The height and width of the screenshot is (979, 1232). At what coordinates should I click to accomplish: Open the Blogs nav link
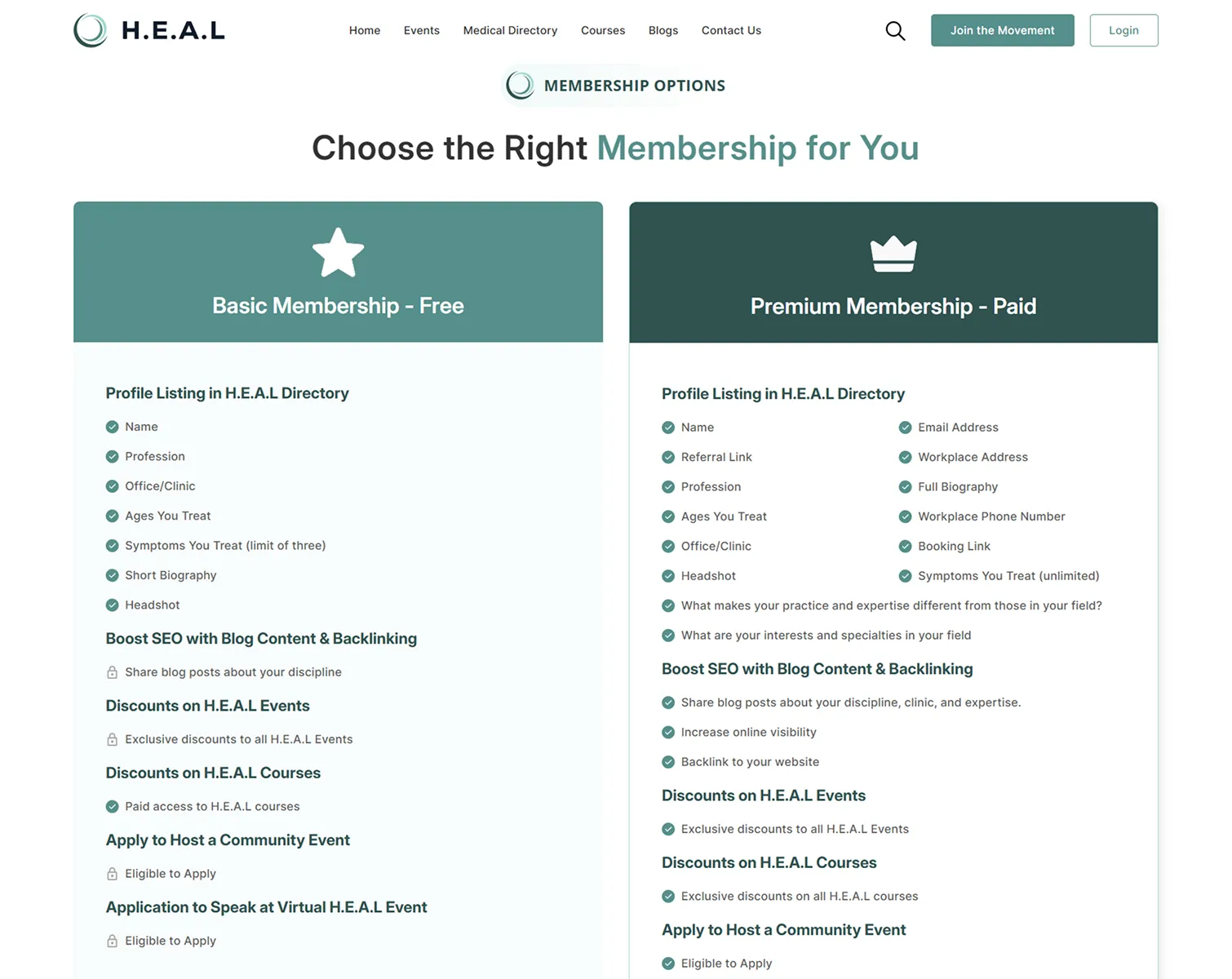pyautogui.click(x=663, y=30)
